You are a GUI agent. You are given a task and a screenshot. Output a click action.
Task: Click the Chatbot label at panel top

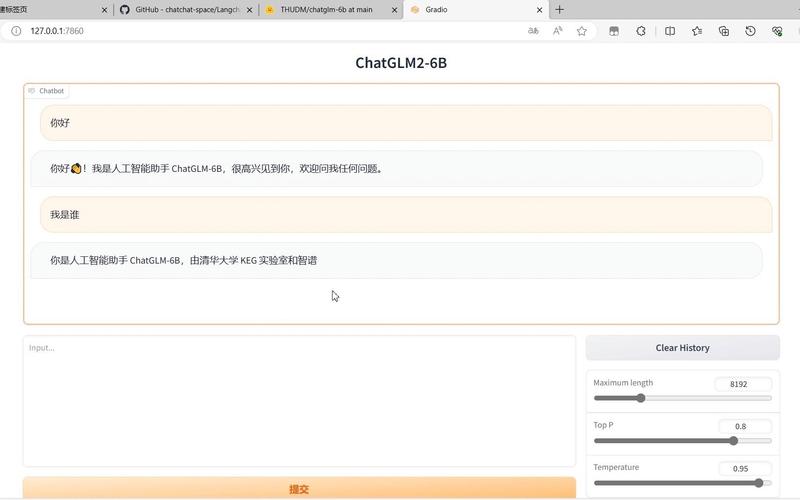(x=47, y=91)
